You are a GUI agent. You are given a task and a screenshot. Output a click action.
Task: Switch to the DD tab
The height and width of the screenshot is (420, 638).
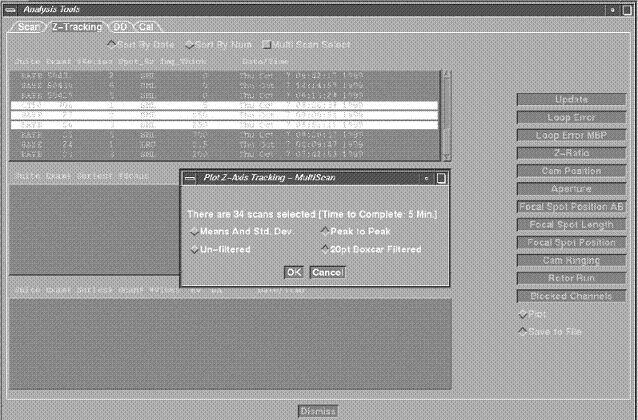pos(119,26)
